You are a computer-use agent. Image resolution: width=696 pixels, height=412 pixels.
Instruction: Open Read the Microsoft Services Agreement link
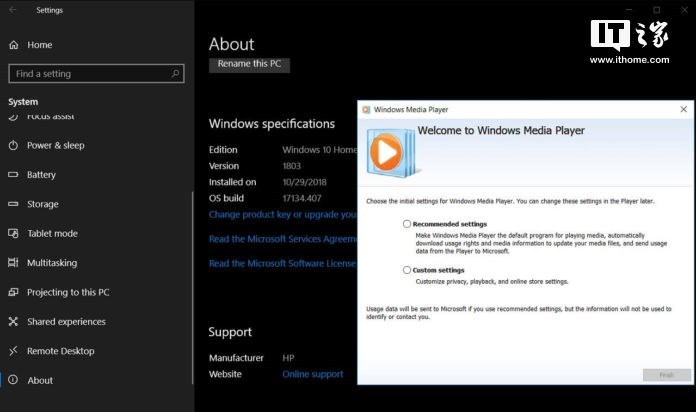tap(283, 239)
